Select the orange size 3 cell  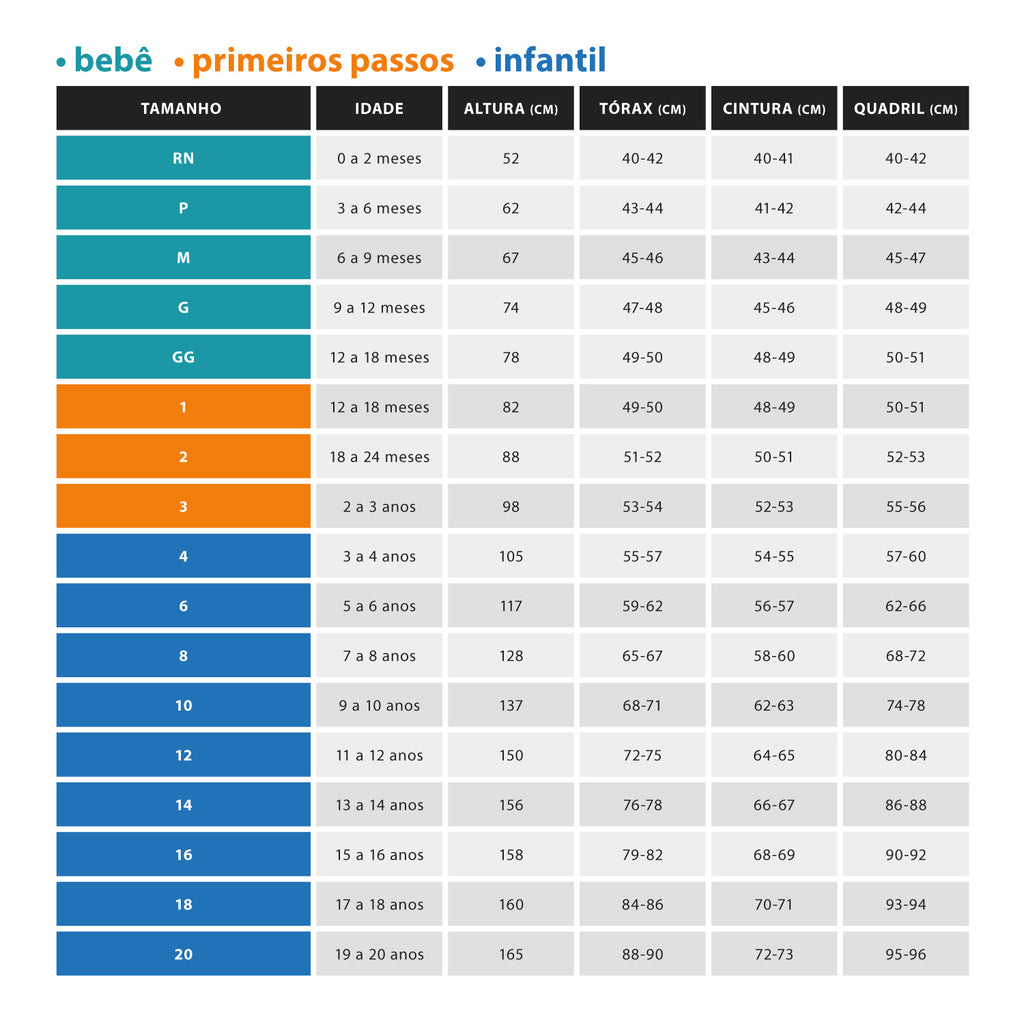point(183,506)
